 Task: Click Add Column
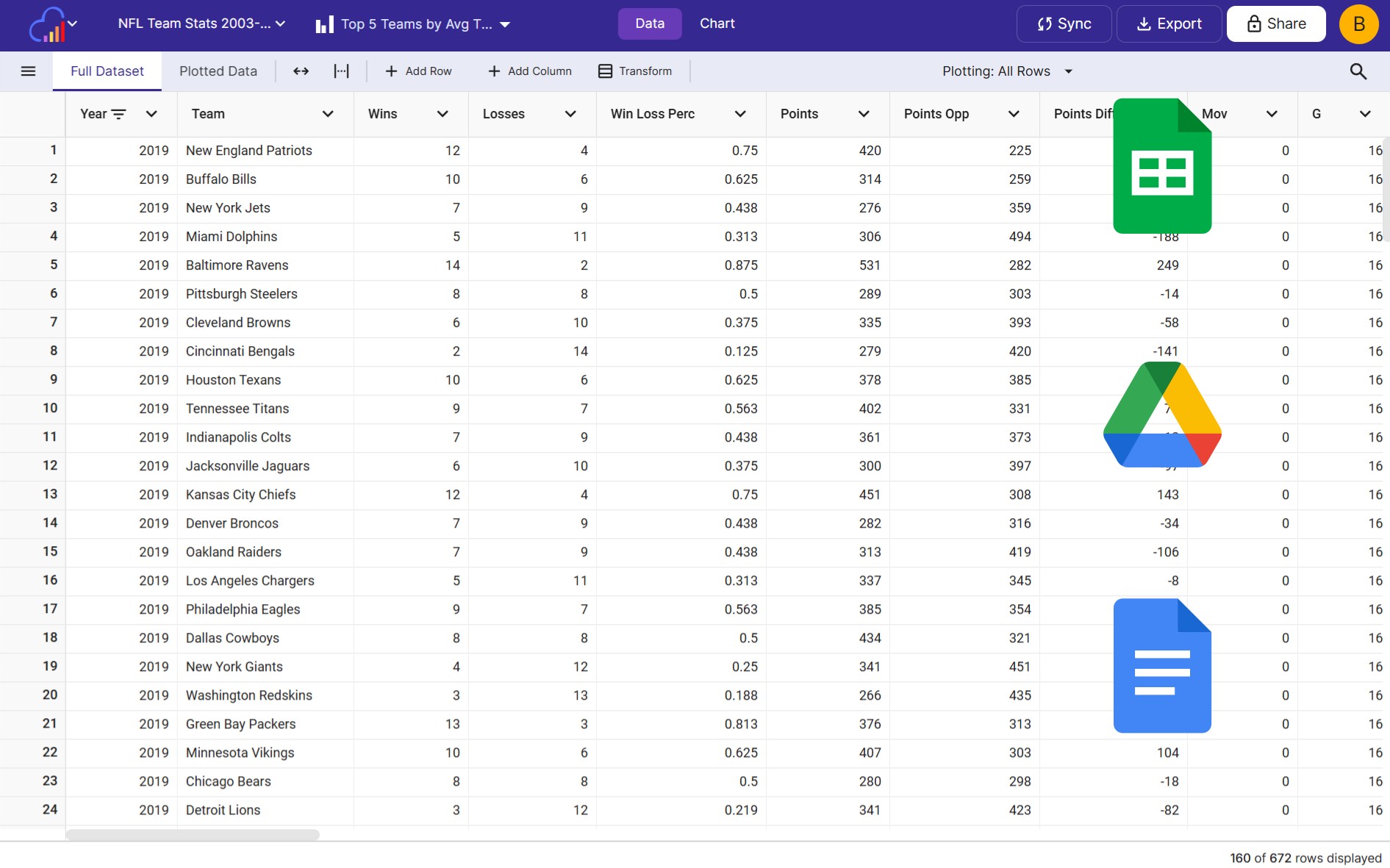tap(529, 71)
